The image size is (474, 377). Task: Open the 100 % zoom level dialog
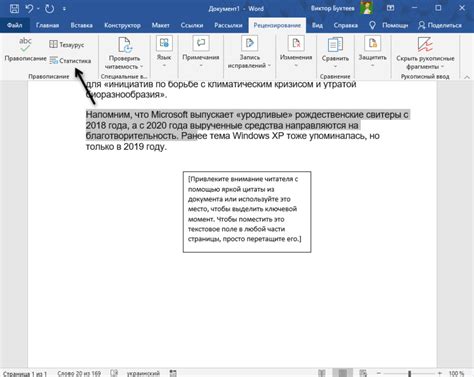[456, 373]
